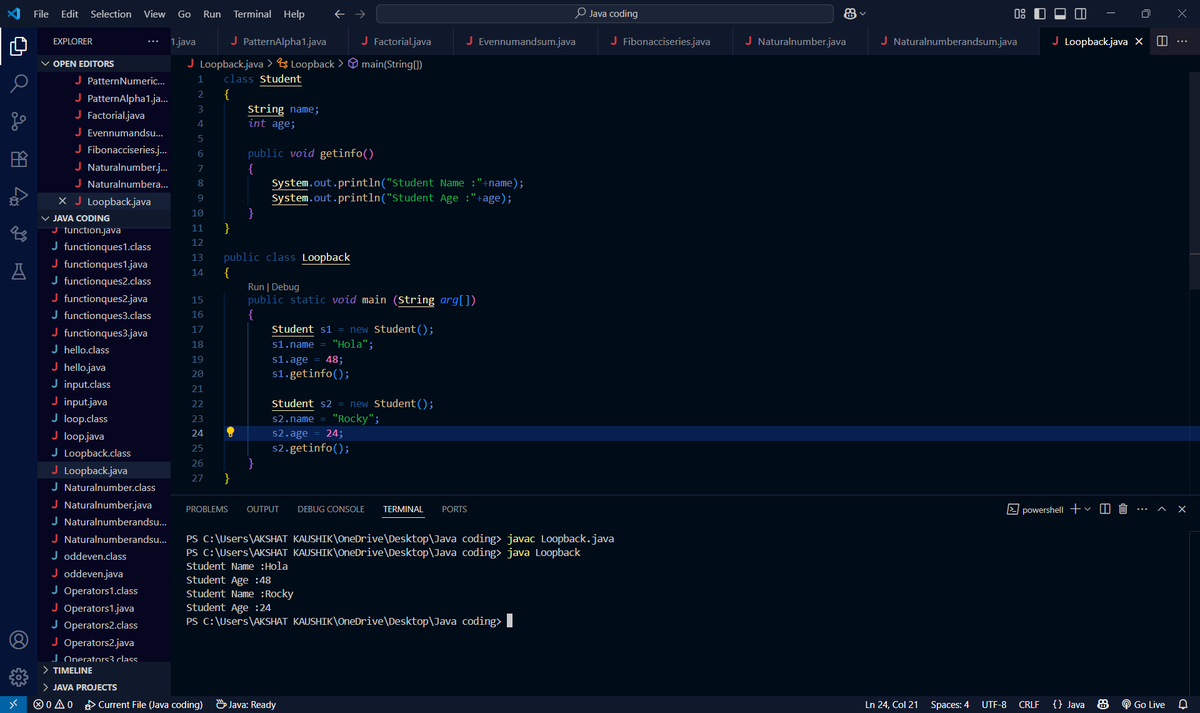Change the UTF-8 encoding selector
Image resolution: width=1200 pixels, height=713 pixels.
pos(994,705)
